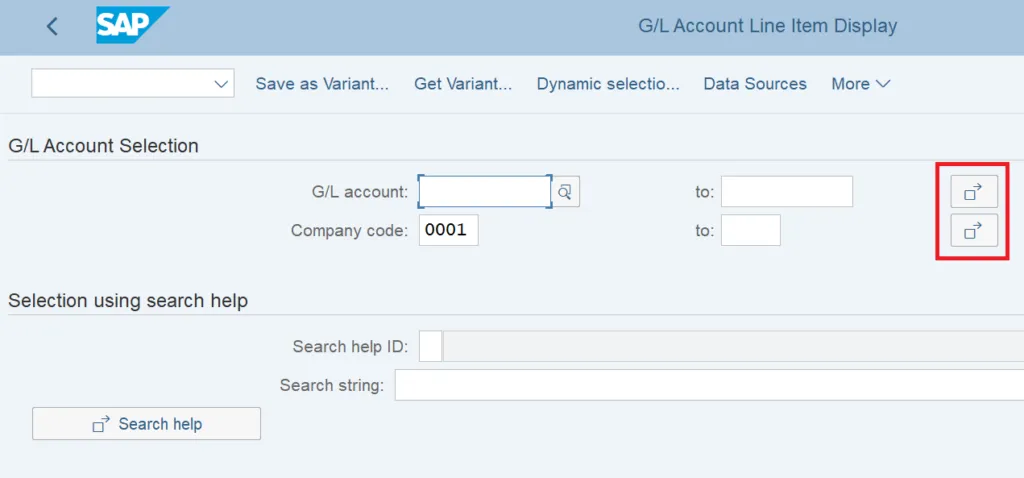
Task: Expand the More menu
Action: click(x=860, y=84)
